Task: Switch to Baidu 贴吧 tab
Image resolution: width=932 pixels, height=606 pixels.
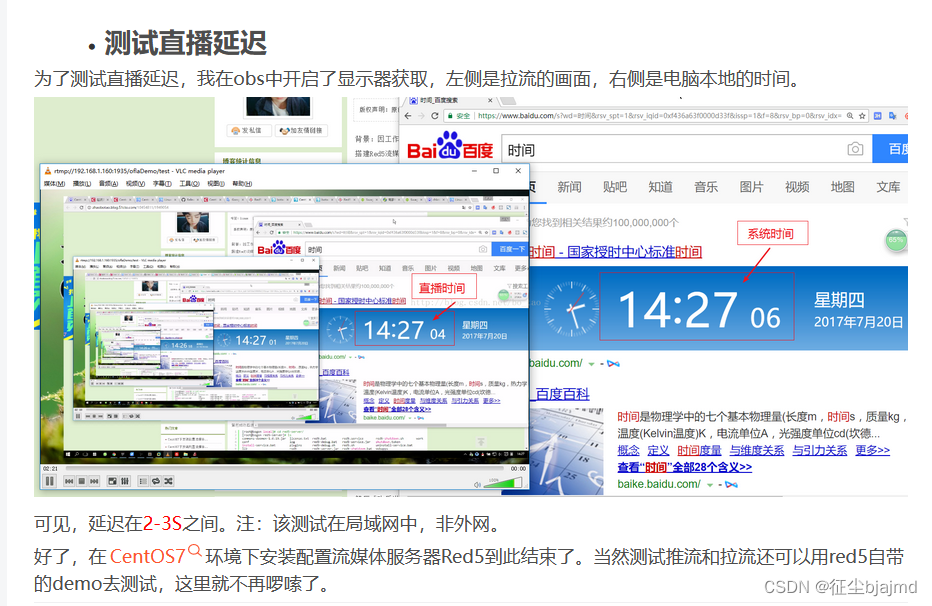Action: click(615, 187)
